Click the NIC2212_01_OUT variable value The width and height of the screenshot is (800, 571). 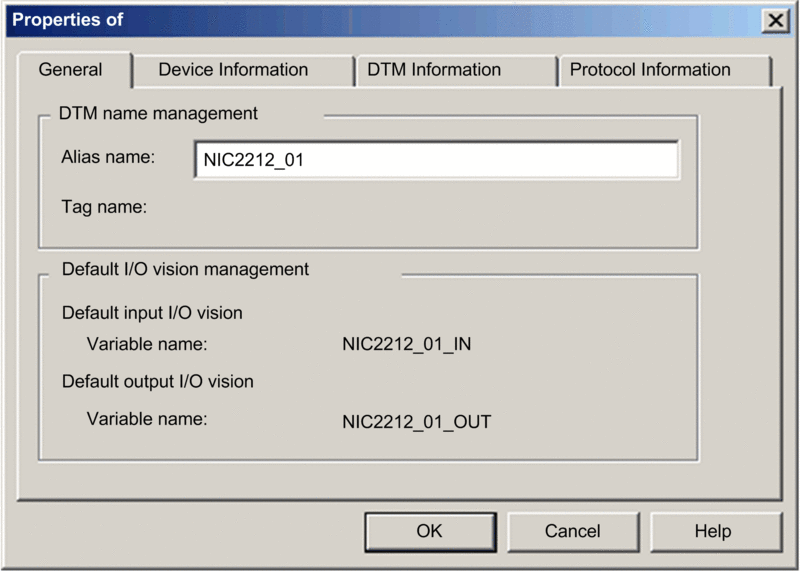(x=416, y=421)
